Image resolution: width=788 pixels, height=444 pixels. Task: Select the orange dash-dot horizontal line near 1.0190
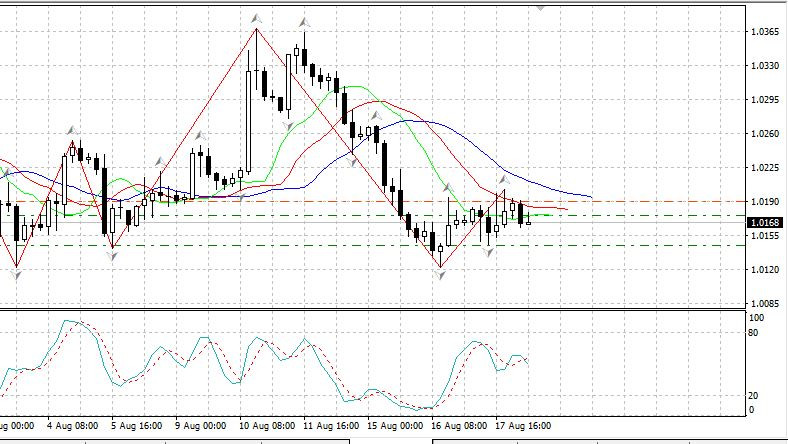[650, 201]
